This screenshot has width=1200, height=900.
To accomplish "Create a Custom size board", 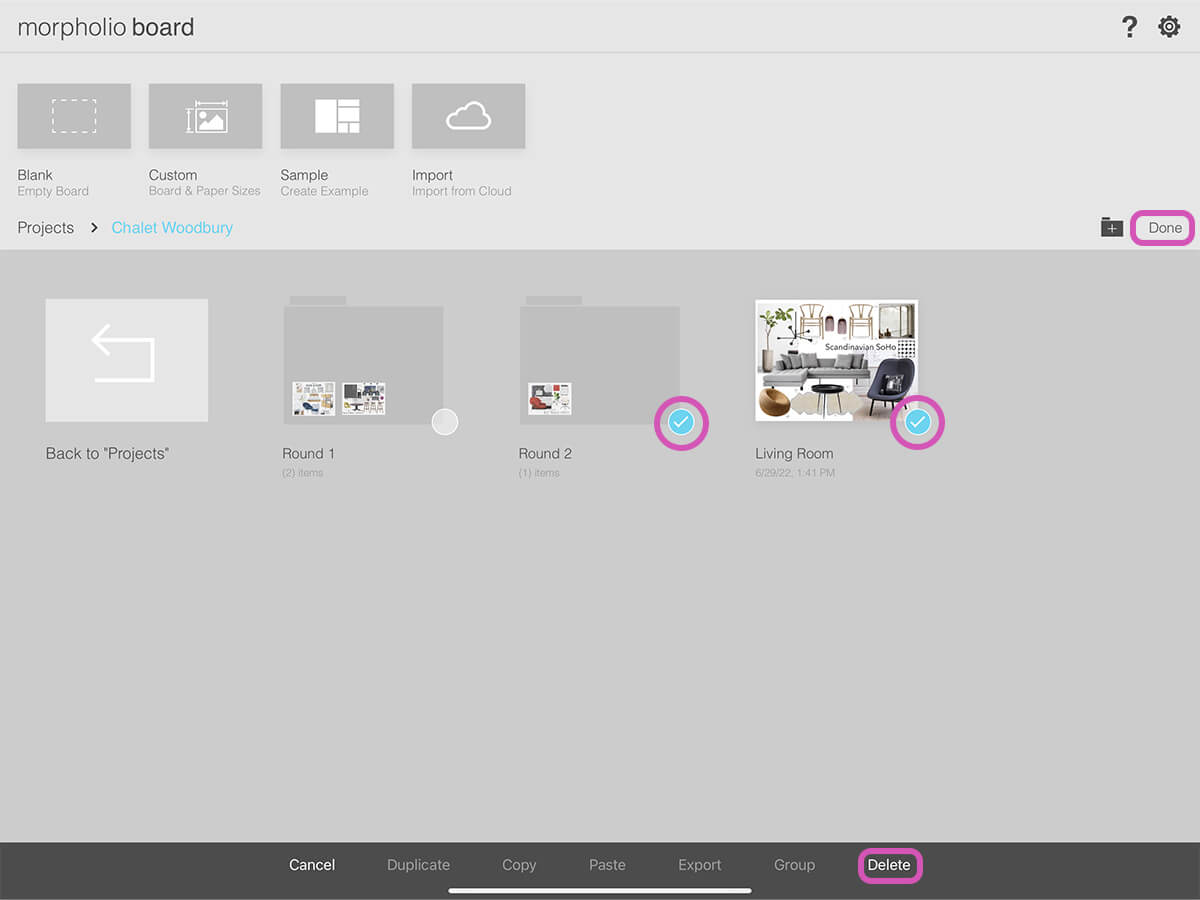I will (205, 116).
